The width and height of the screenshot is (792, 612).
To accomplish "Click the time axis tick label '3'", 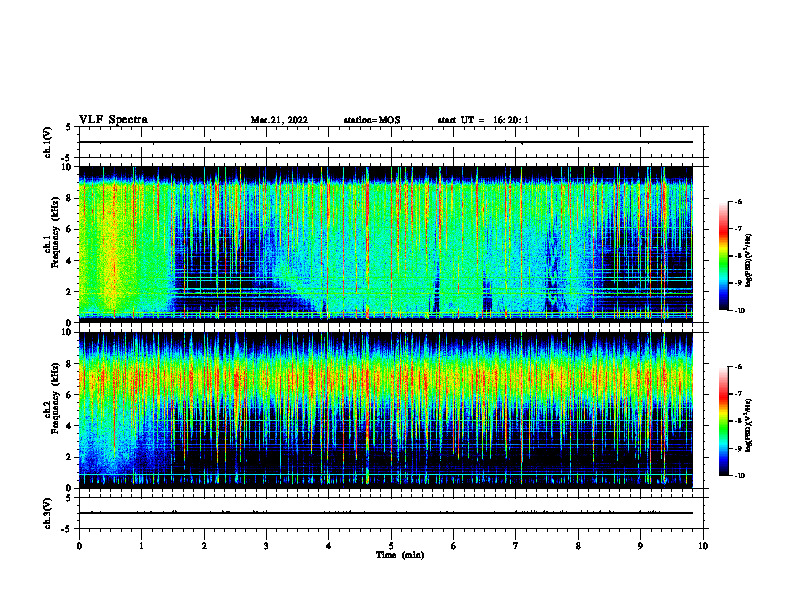I will (x=266, y=546).
